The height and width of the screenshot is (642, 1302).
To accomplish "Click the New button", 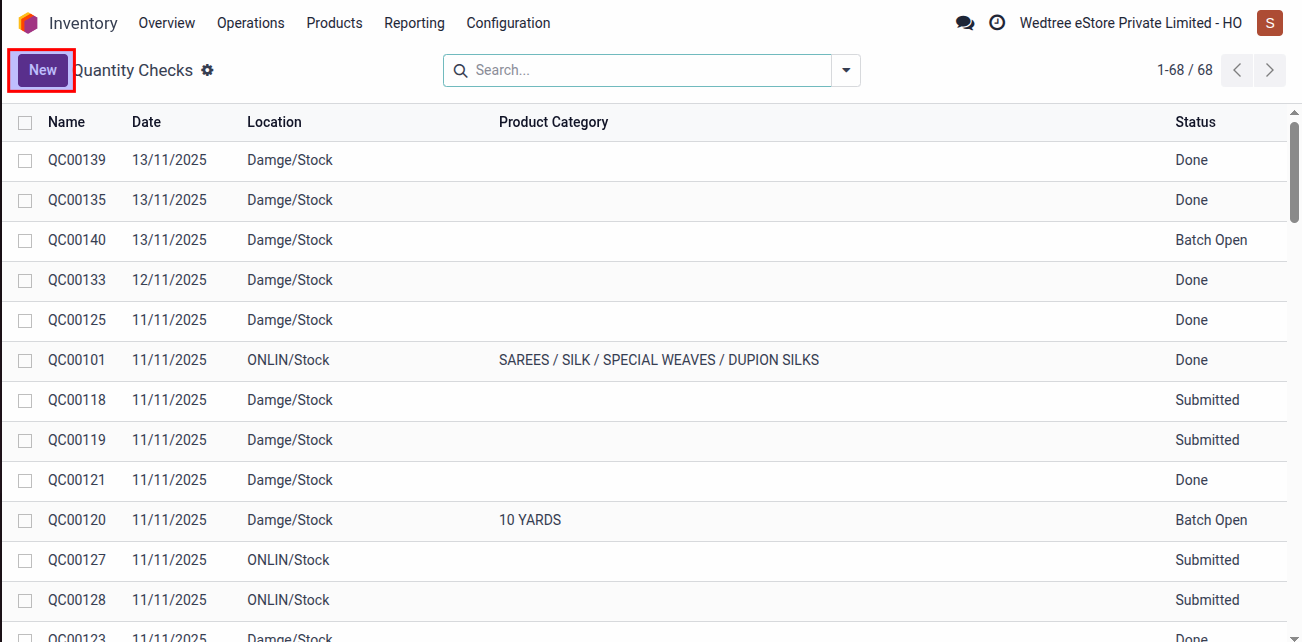I will pos(43,70).
